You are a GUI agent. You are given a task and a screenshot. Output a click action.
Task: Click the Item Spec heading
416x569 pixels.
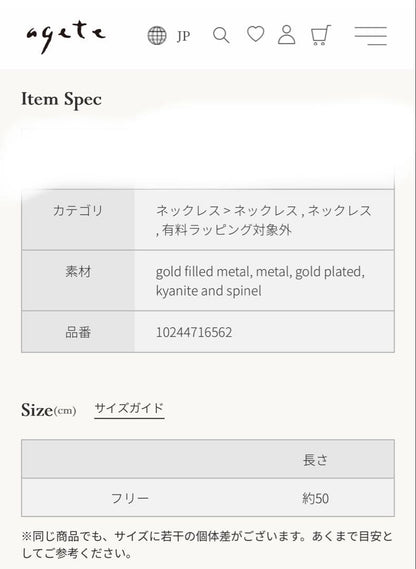coord(61,100)
